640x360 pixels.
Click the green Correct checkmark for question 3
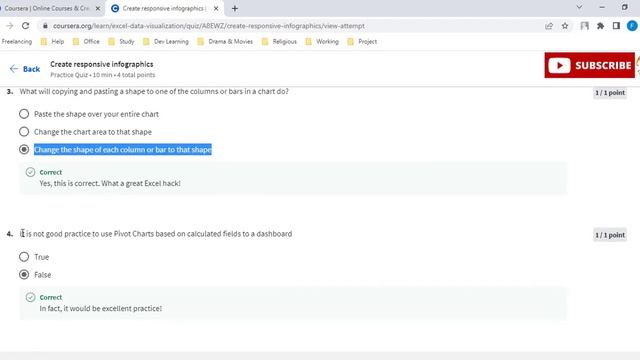tap(30, 172)
